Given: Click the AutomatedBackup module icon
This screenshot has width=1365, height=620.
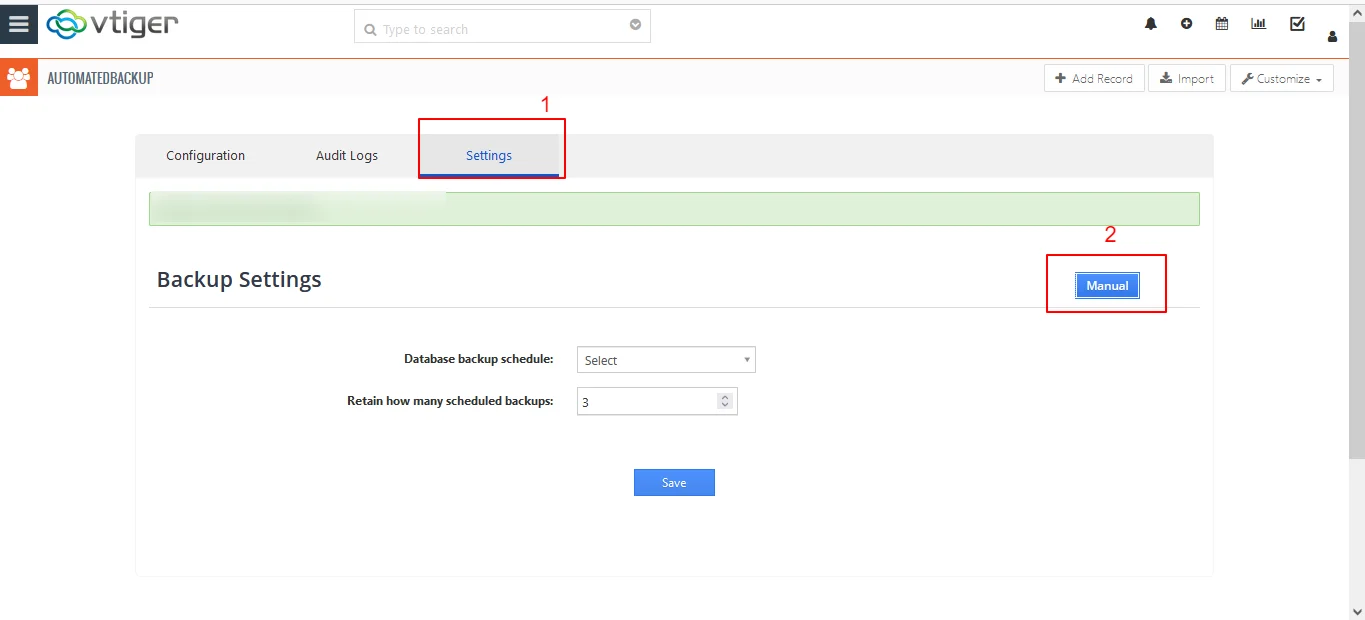Looking at the screenshot, I should pyautogui.click(x=18, y=78).
